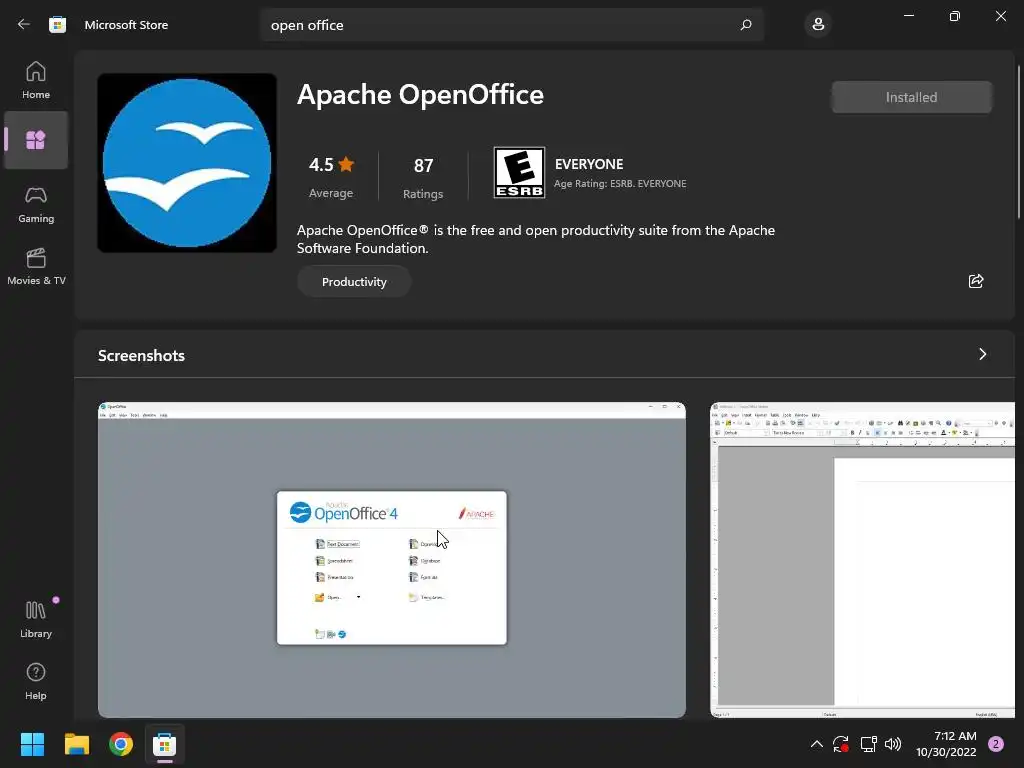Expand Screenshots section with the chevron
Viewport: 1024px width, 768px height.
(982, 354)
